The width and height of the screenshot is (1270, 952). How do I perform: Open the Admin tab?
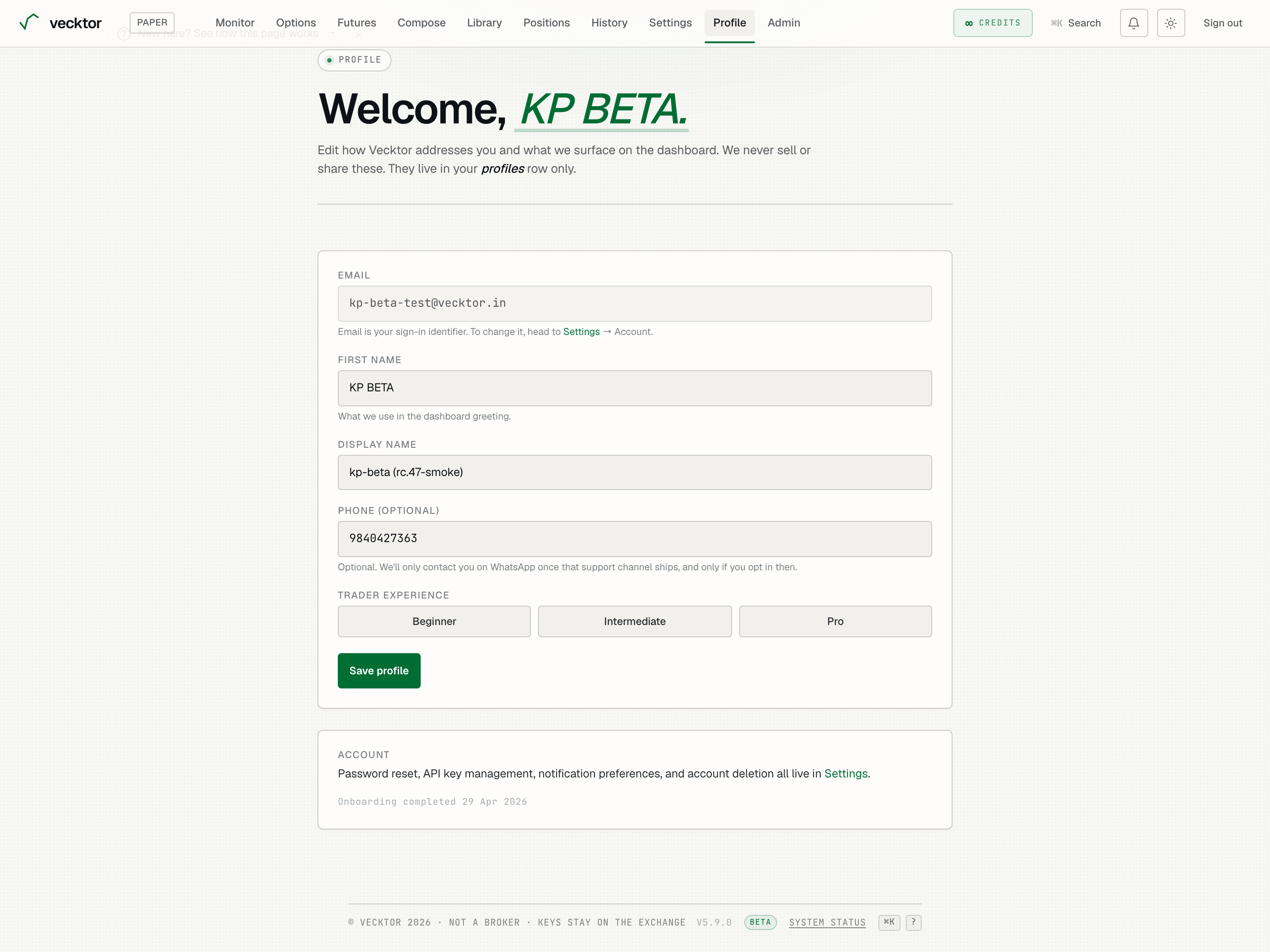coord(784,23)
